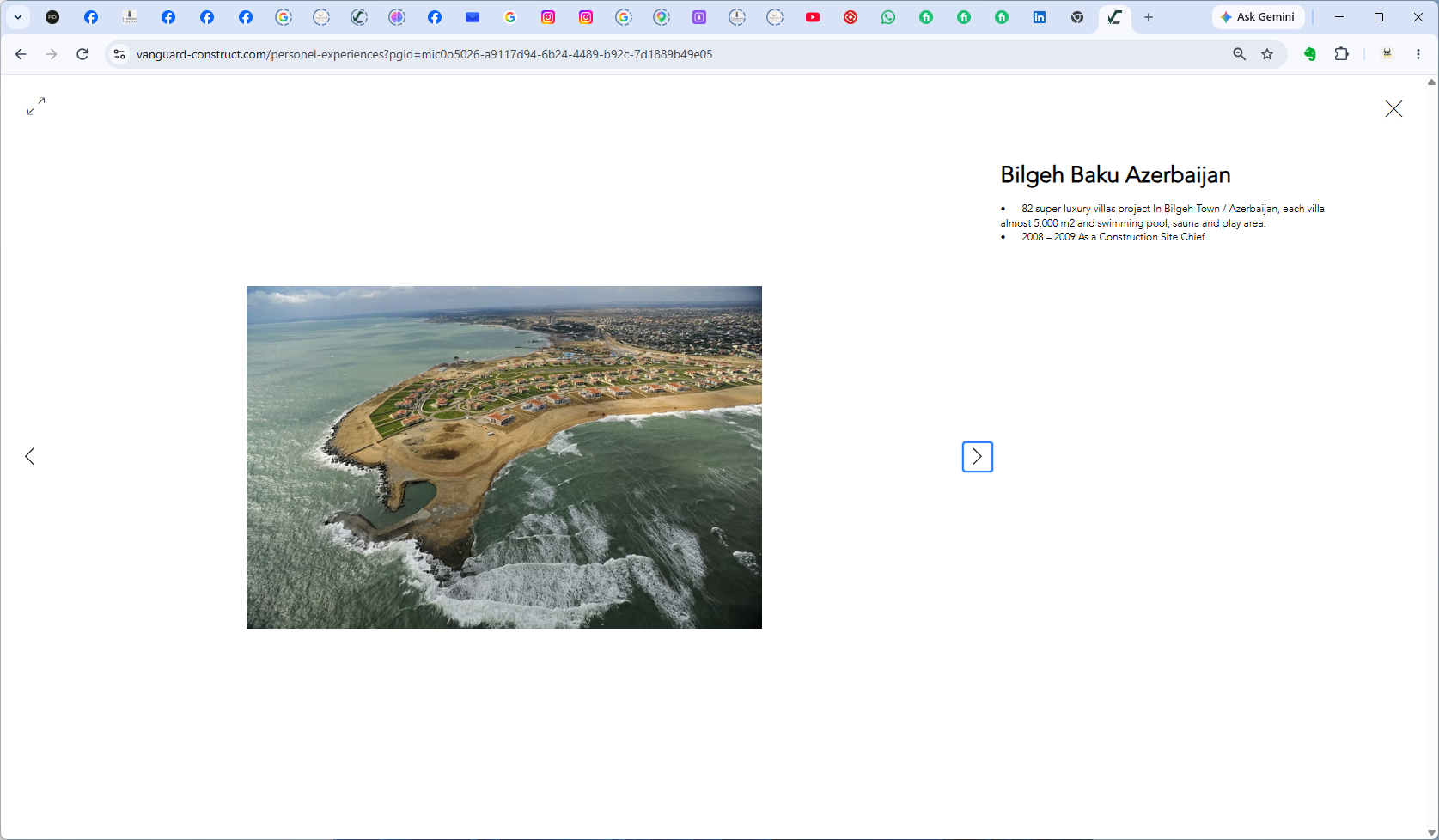
Task: Bookmark this page with the star icon
Action: point(1267,54)
